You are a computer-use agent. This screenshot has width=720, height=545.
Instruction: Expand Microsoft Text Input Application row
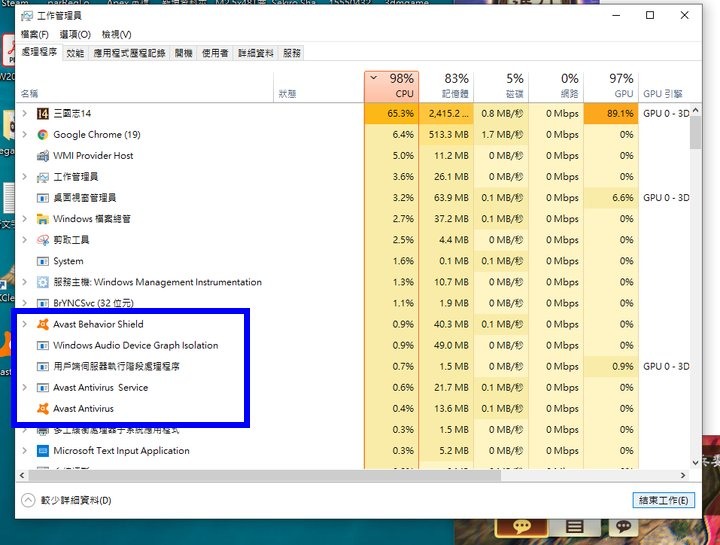click(25, 451)
